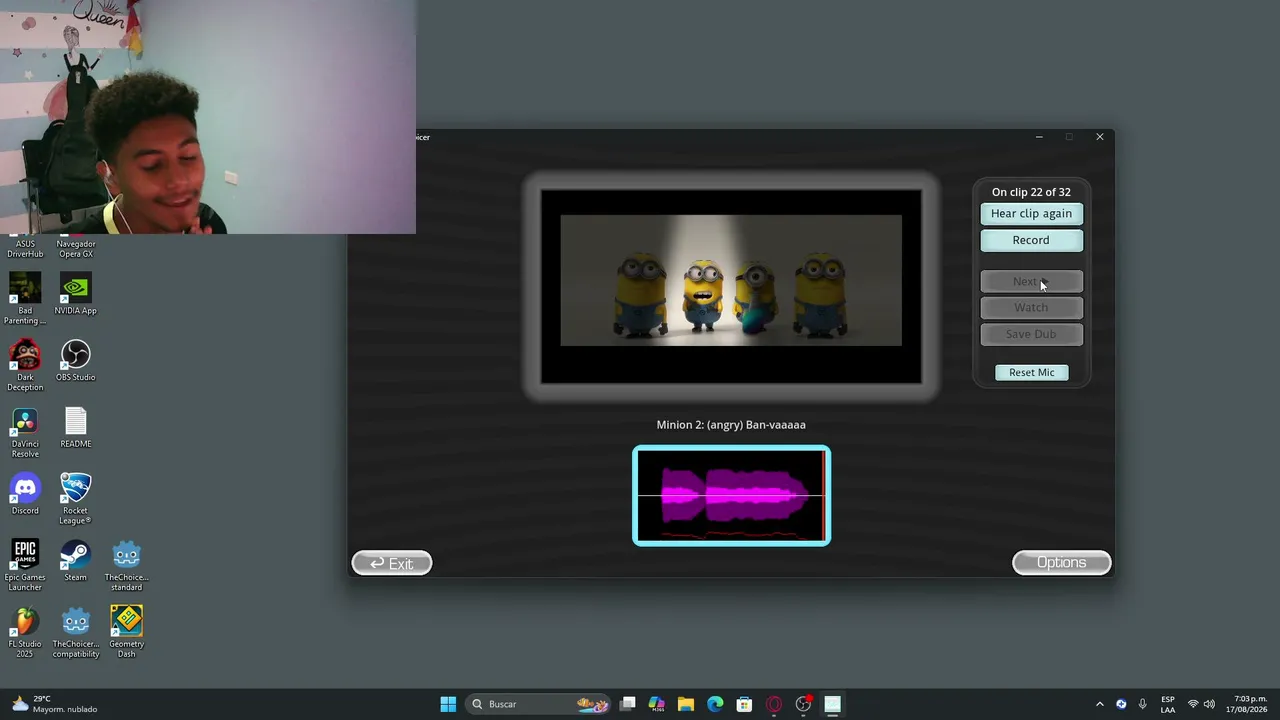1280x720 pixels.
Task: Select Steam desktop icon
Action: [76, 561]
